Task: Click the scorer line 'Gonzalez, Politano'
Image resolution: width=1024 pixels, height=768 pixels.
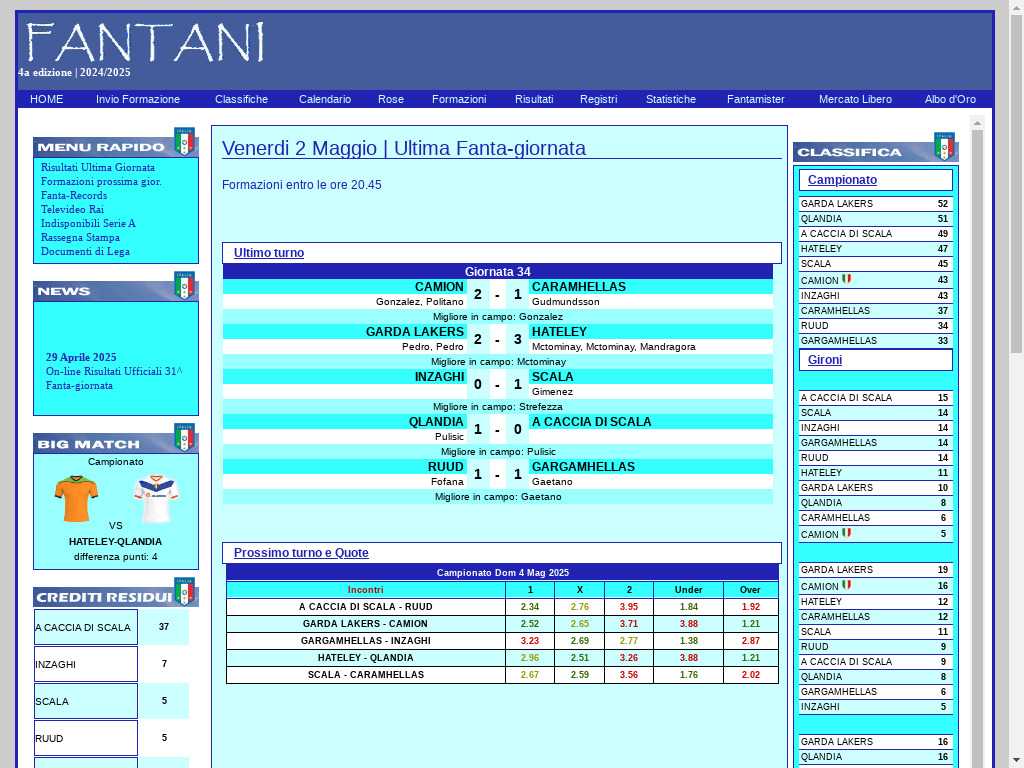Action: tap(420, 302)
